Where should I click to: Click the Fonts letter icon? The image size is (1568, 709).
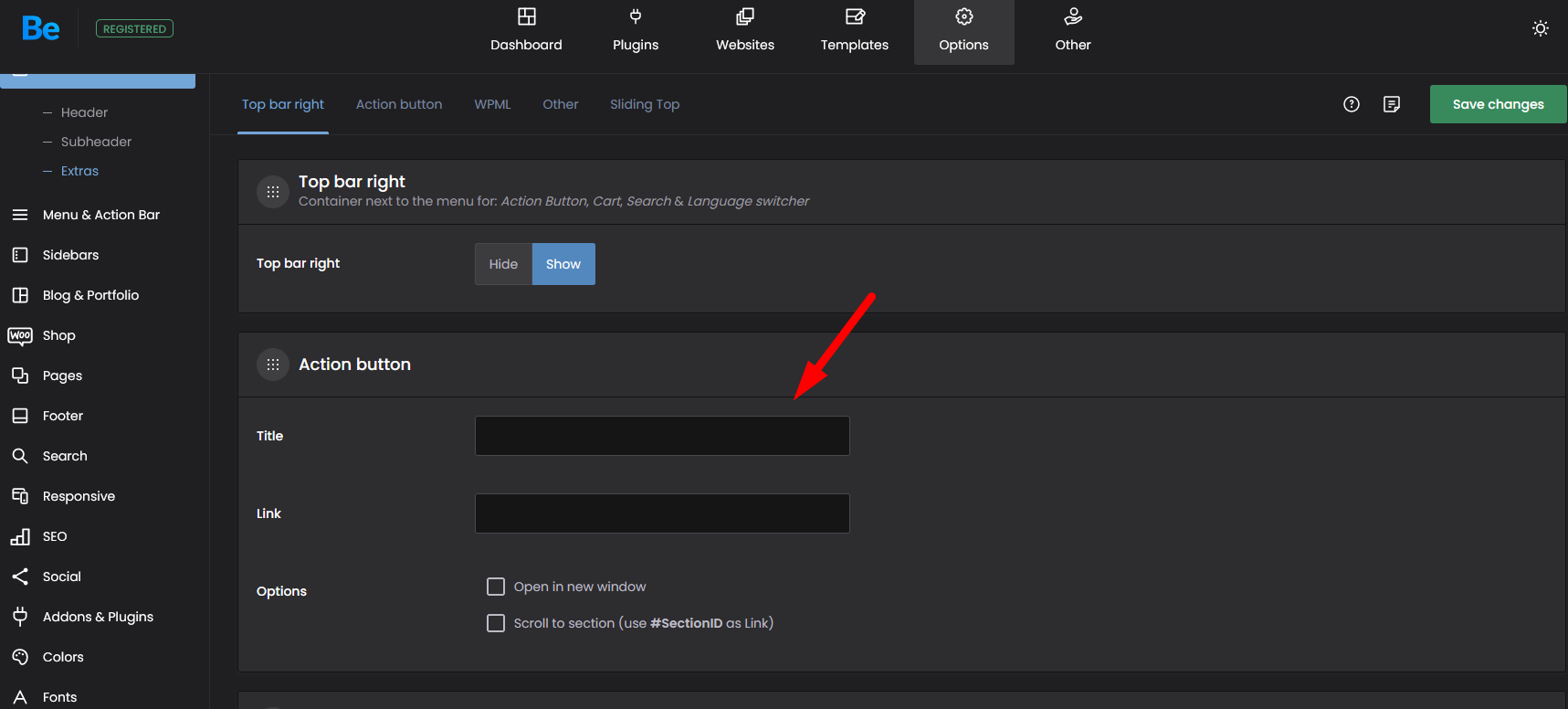coord(20,697)
